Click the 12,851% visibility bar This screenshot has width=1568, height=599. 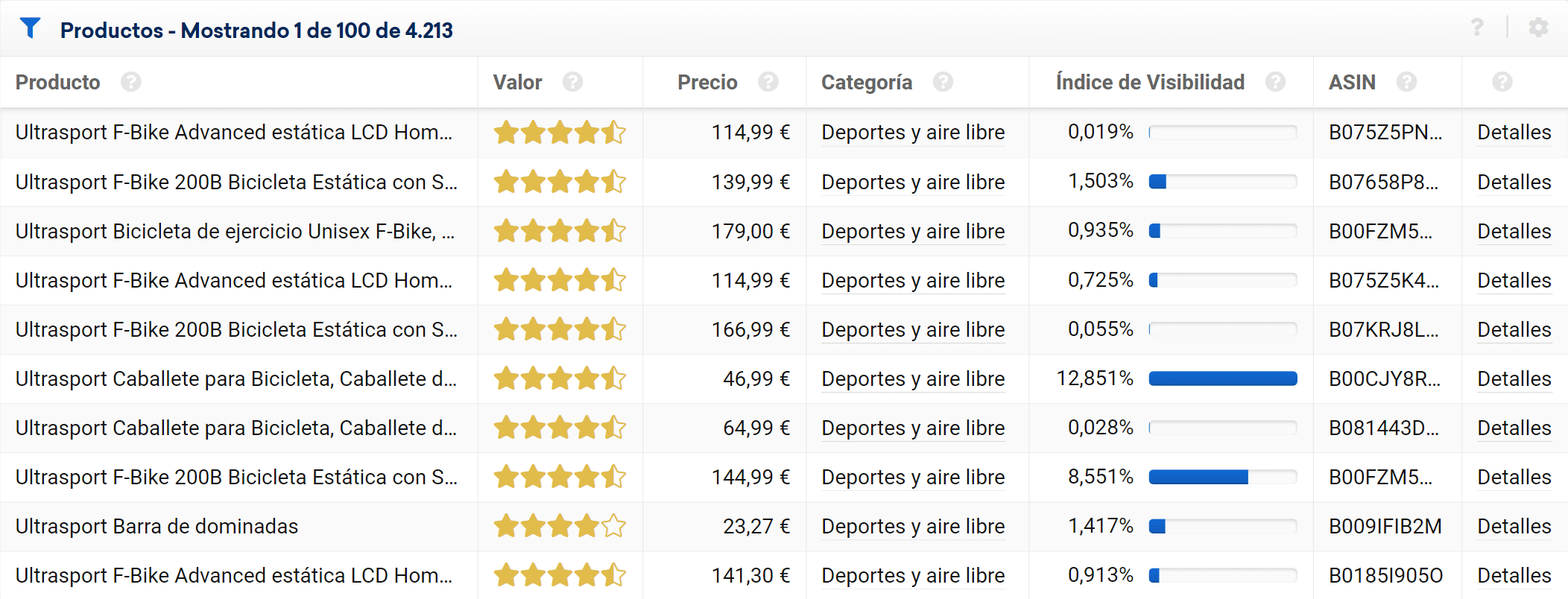click(1222, 379)
